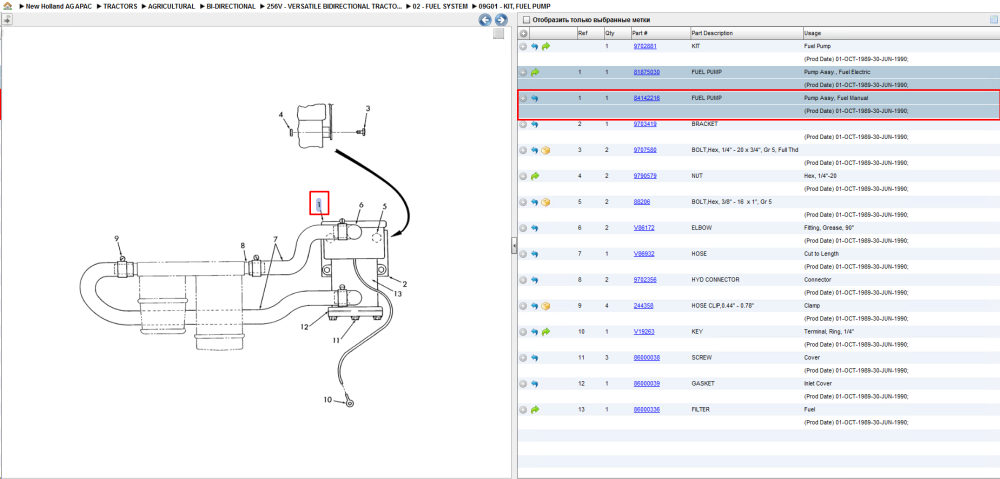Screen dimensions: 1000x479
Task: Select callout 10 on the diagram
Action: coord(327,400)
